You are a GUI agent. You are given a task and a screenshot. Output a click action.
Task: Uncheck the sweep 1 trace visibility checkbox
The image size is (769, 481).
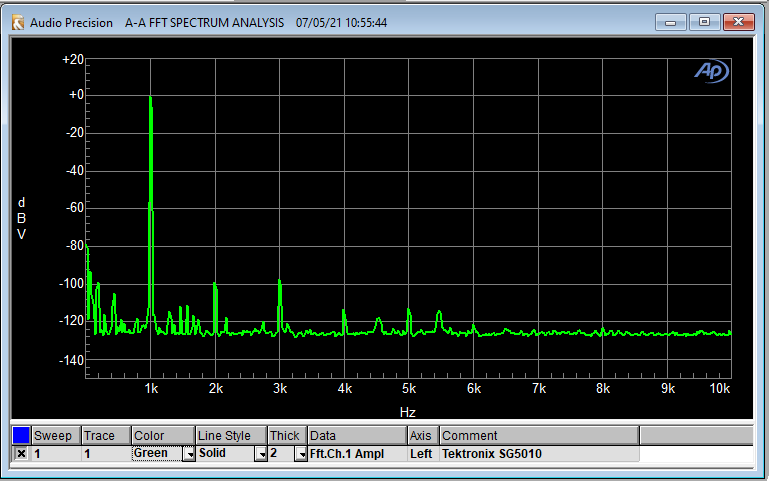(x=21, y=454)
